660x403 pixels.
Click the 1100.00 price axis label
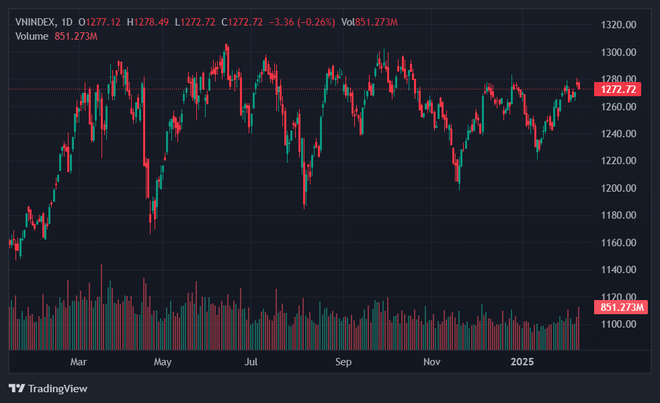[618, 324]
